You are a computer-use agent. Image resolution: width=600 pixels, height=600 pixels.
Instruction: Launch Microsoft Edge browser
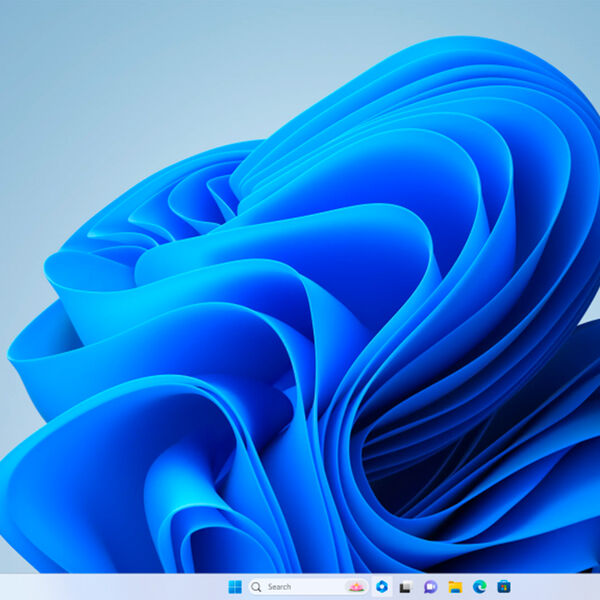479,587
